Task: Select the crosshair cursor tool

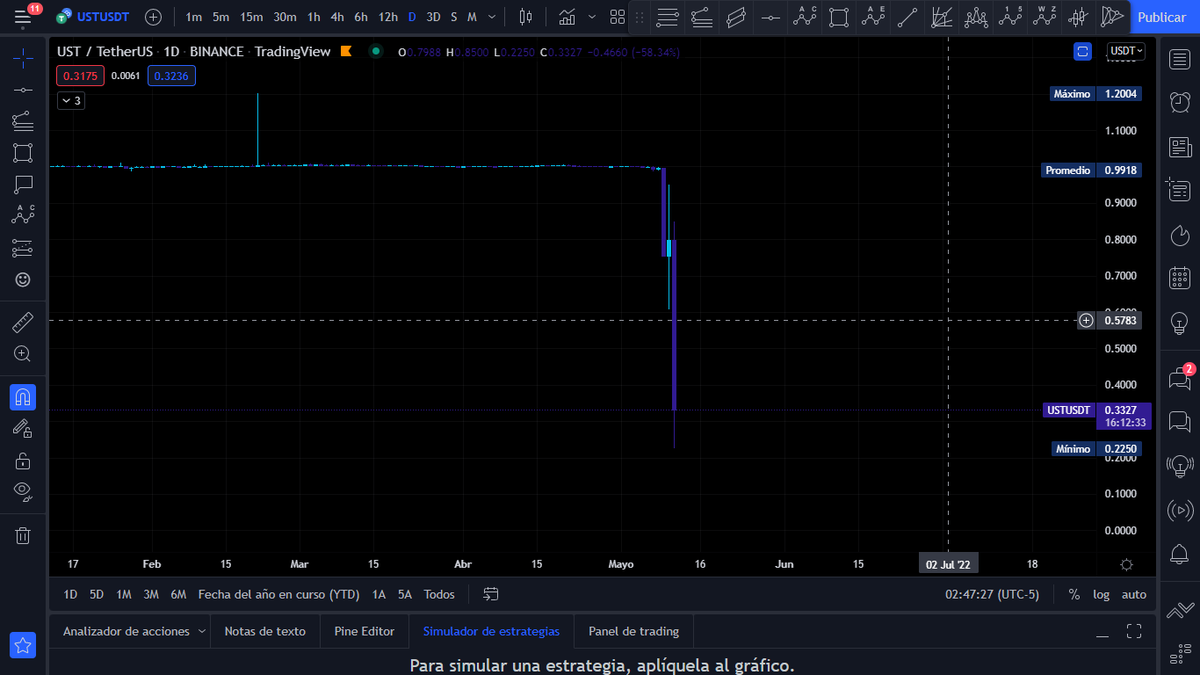Action: tap(22, 57)
